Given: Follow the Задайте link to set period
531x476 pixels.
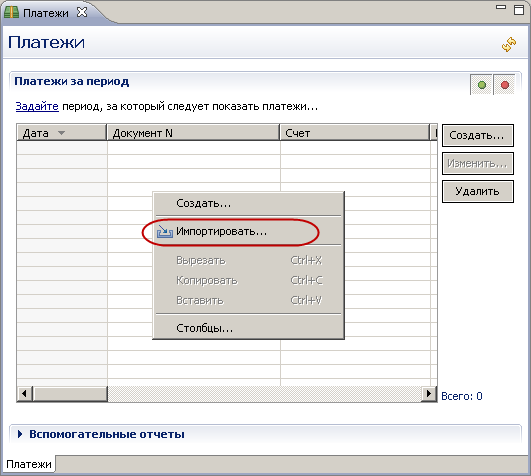Looking at the screenshot, I should [37, 107].
